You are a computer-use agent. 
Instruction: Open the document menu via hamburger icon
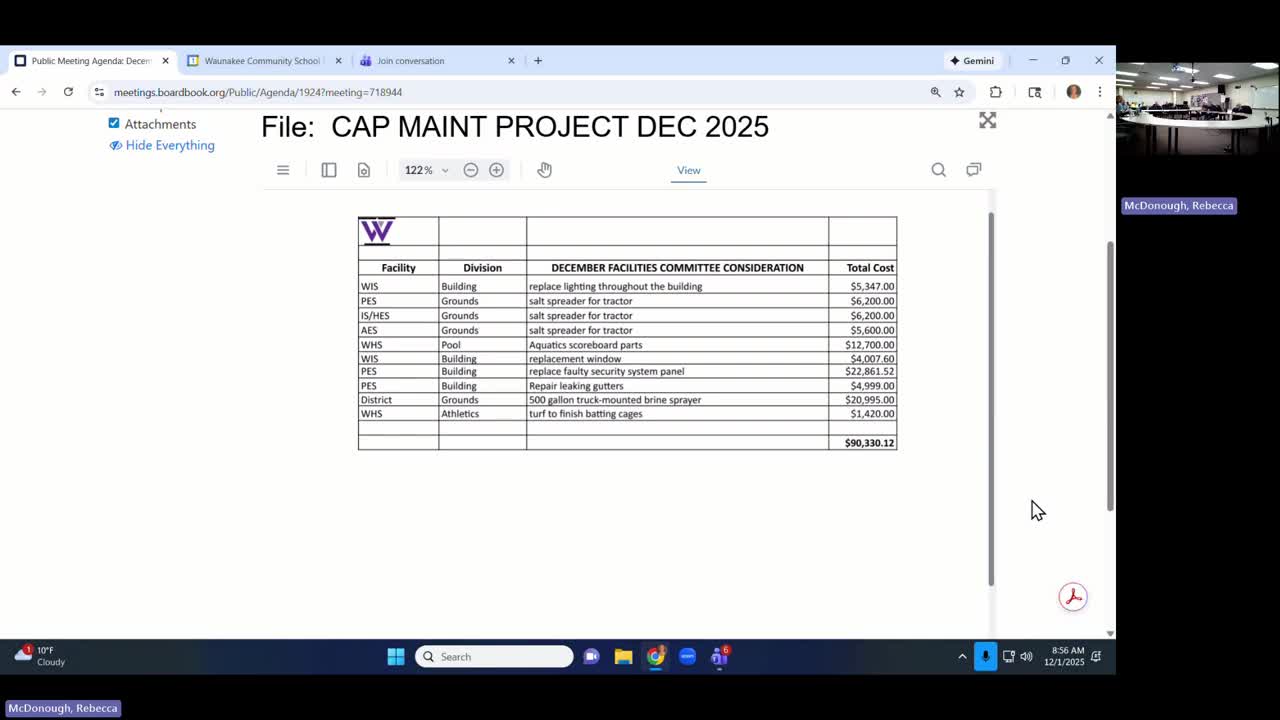[x=283, y=170]
